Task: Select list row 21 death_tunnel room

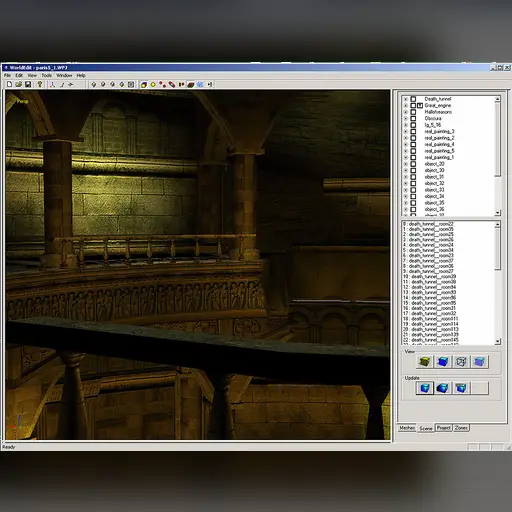Action: tap(431, 335)
